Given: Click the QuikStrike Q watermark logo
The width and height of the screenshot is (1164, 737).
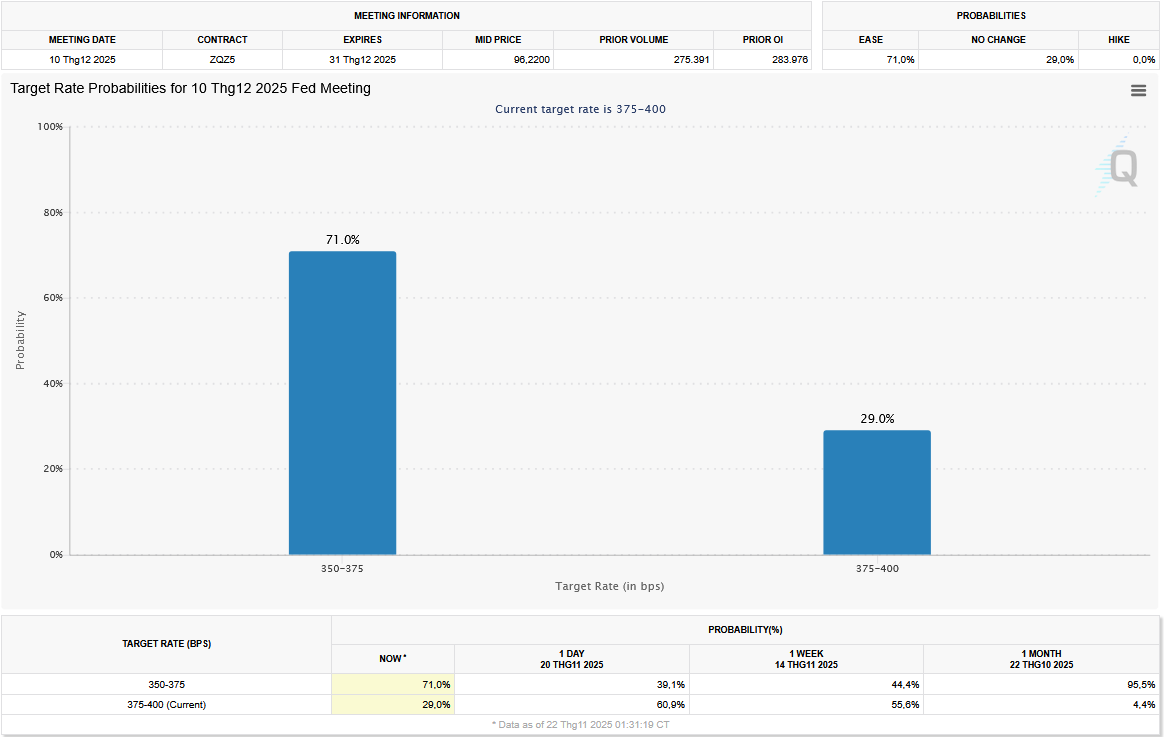Looking at the screenshot, I should click(x=1118, y=166).
